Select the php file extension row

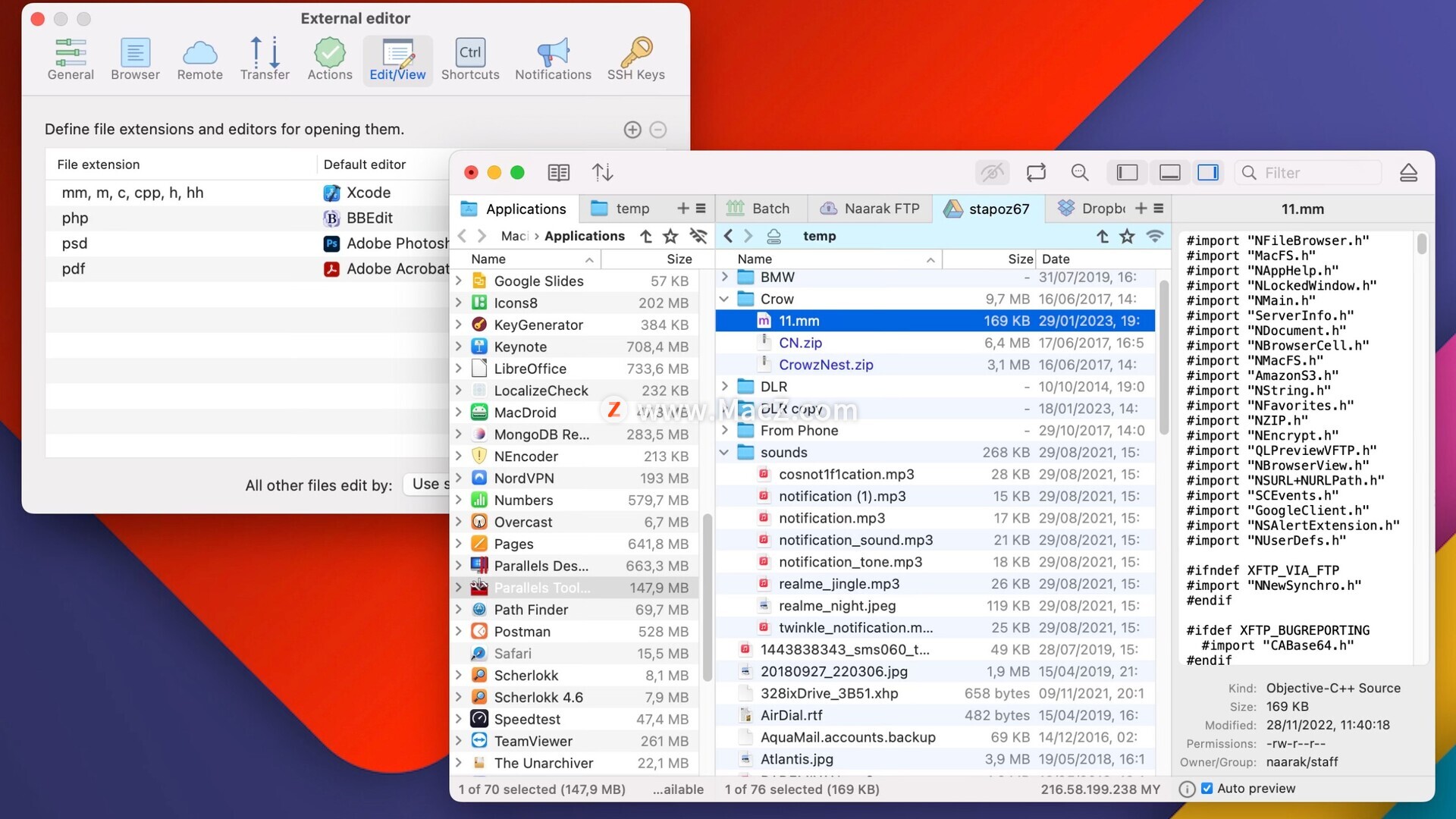click(x=246, y=218)
